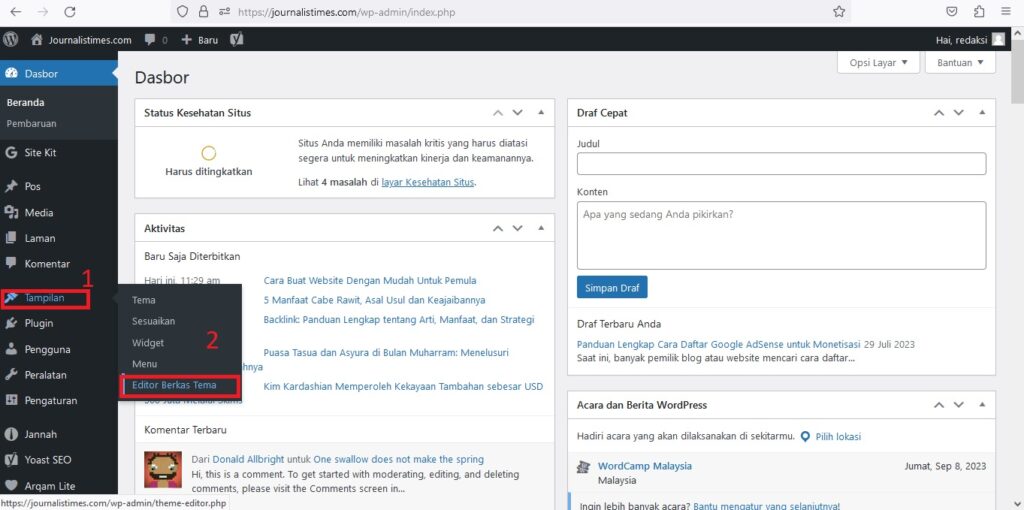Open the Opsi Layar dropdown
The width and height of the screenshot is (1024, 510).
click(878, 62)
